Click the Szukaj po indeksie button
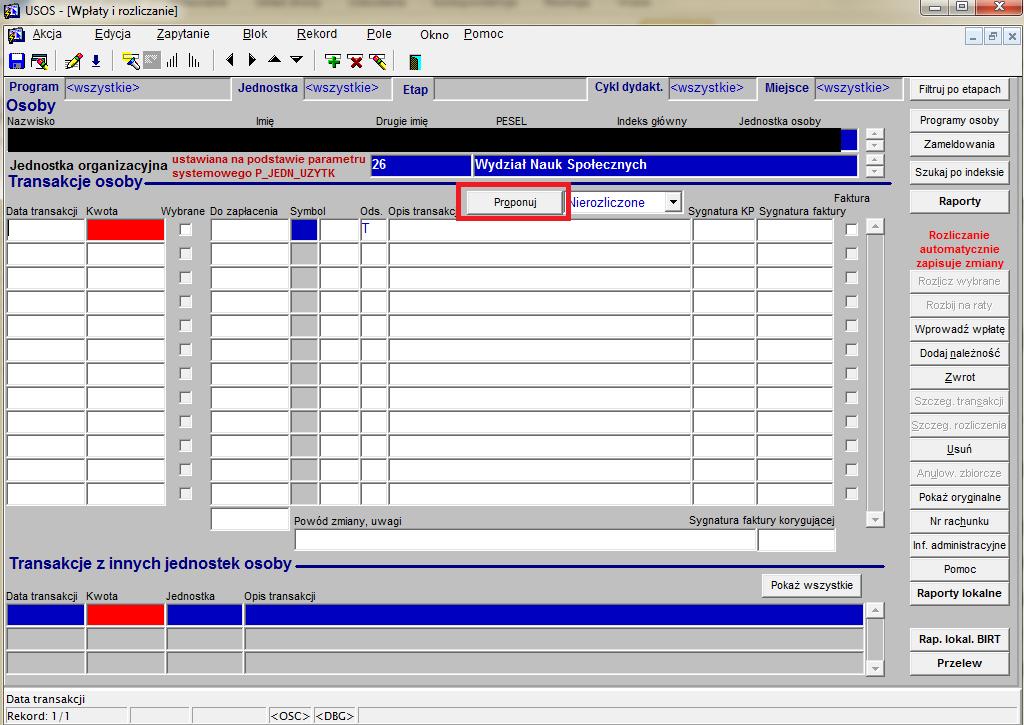 959,172
